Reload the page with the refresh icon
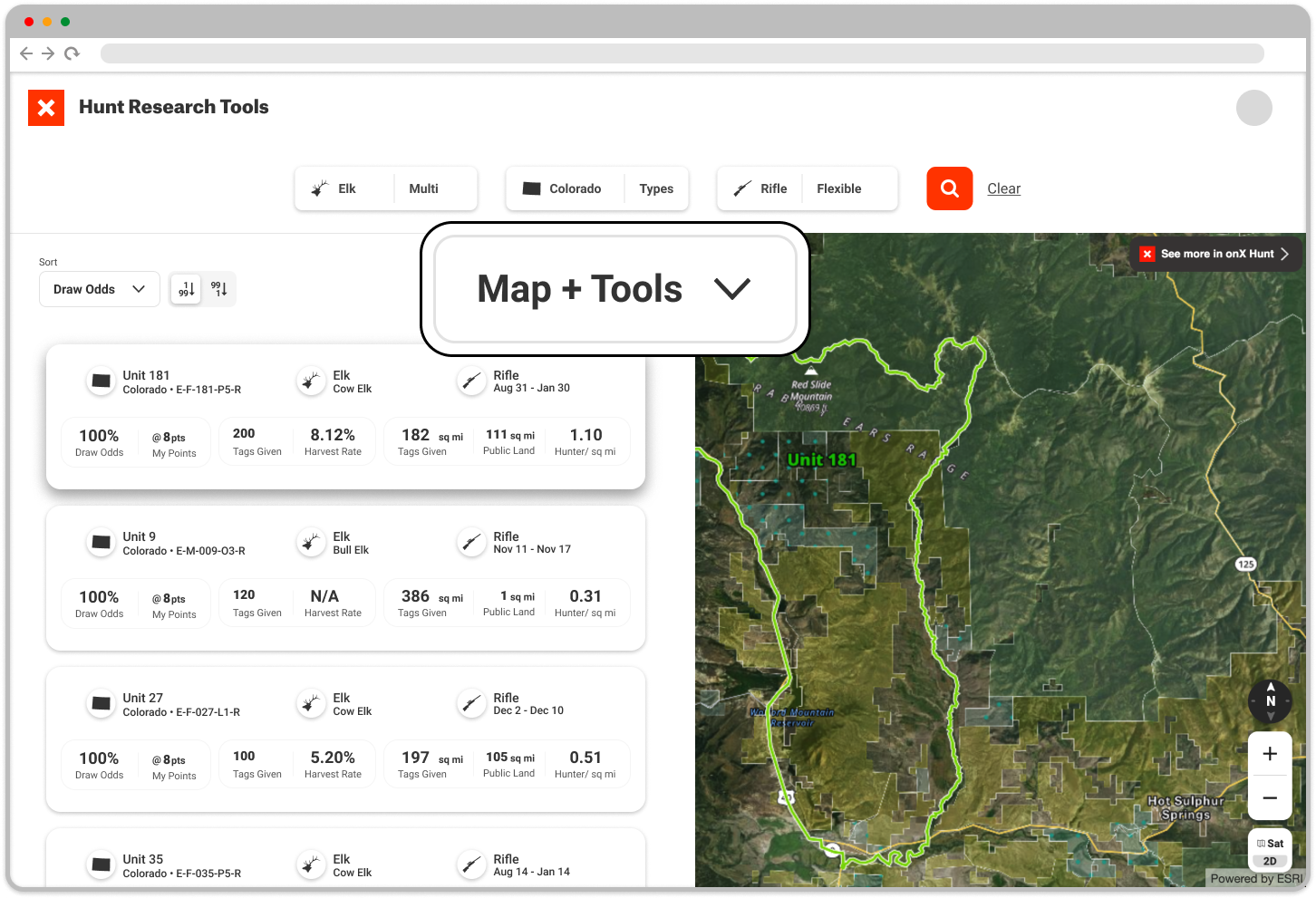 [x=72, y=53]
